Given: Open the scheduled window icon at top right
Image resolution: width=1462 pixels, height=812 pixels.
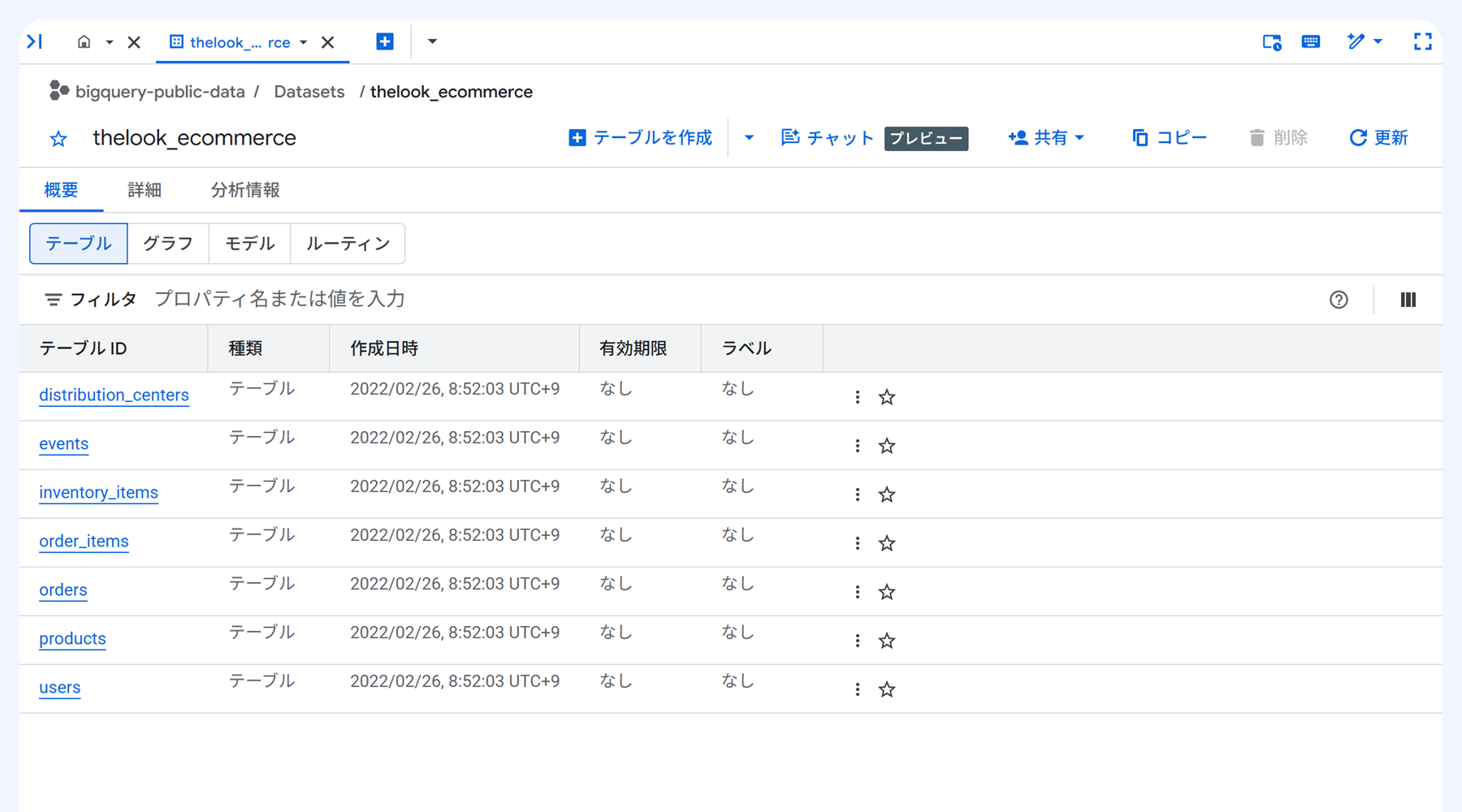Looking at the screenshot, I should (1272, 42).
